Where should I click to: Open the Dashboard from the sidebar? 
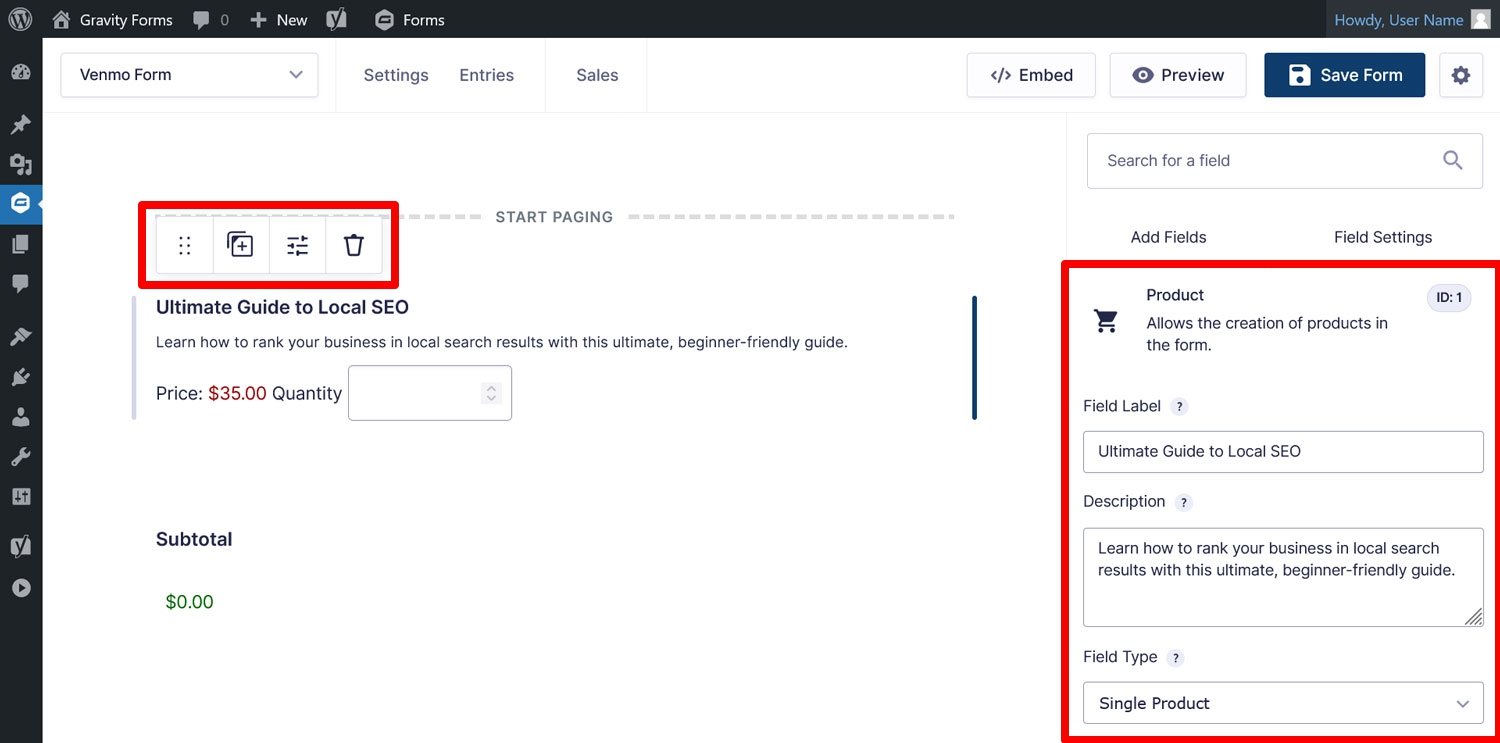(20, 72)
